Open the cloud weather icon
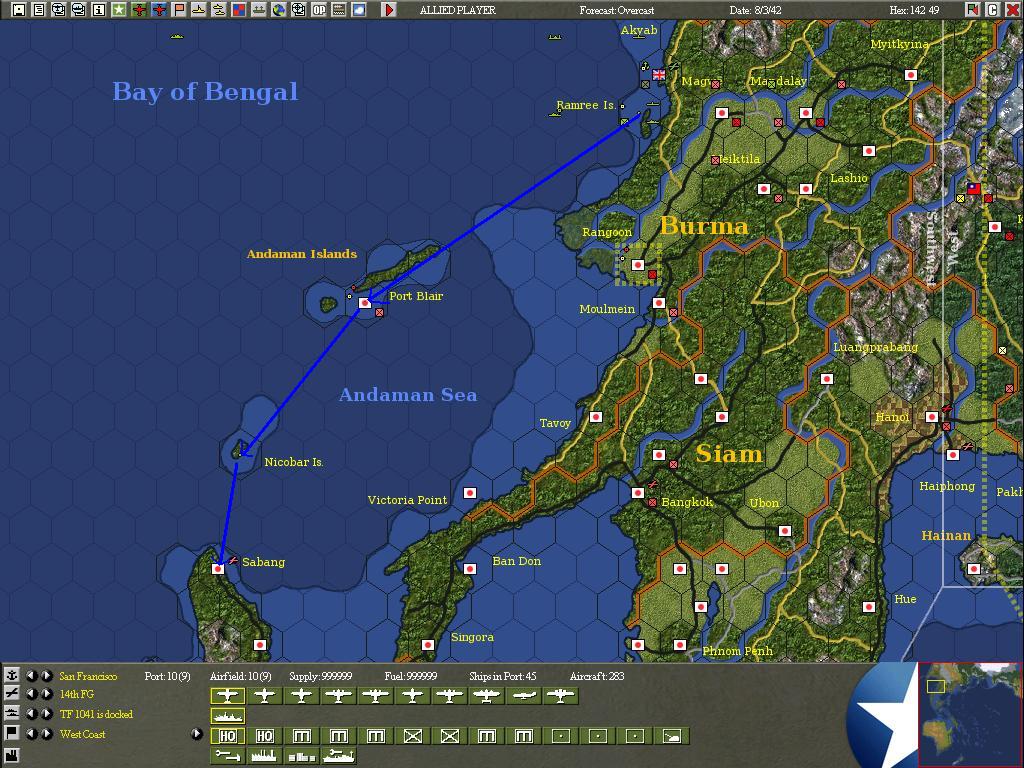The height and width of the screenshot is (768, 1024). (x=359, y=10)
